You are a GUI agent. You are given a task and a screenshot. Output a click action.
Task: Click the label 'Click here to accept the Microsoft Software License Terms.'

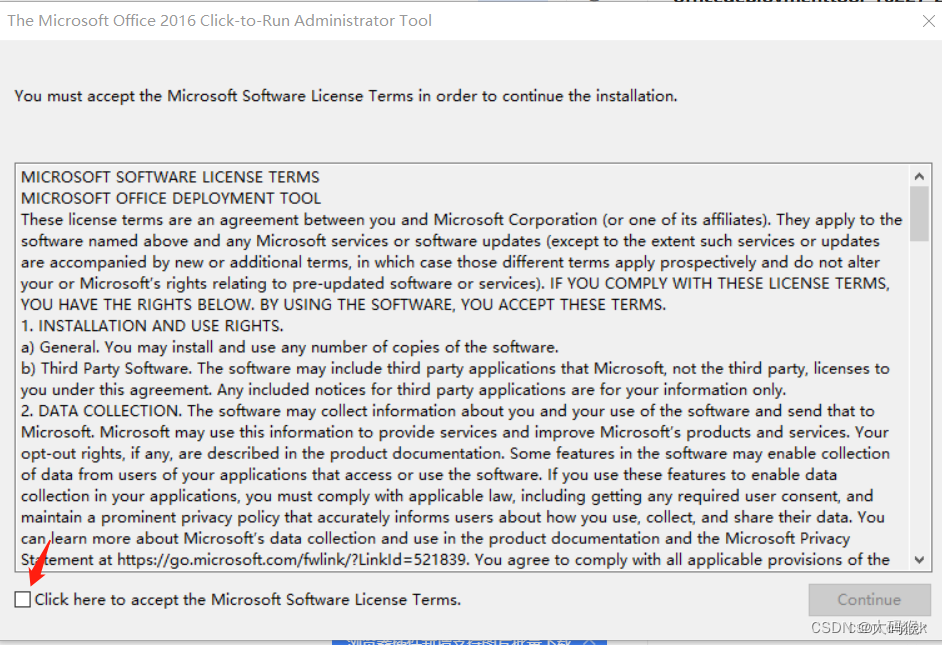click(248, 599)
